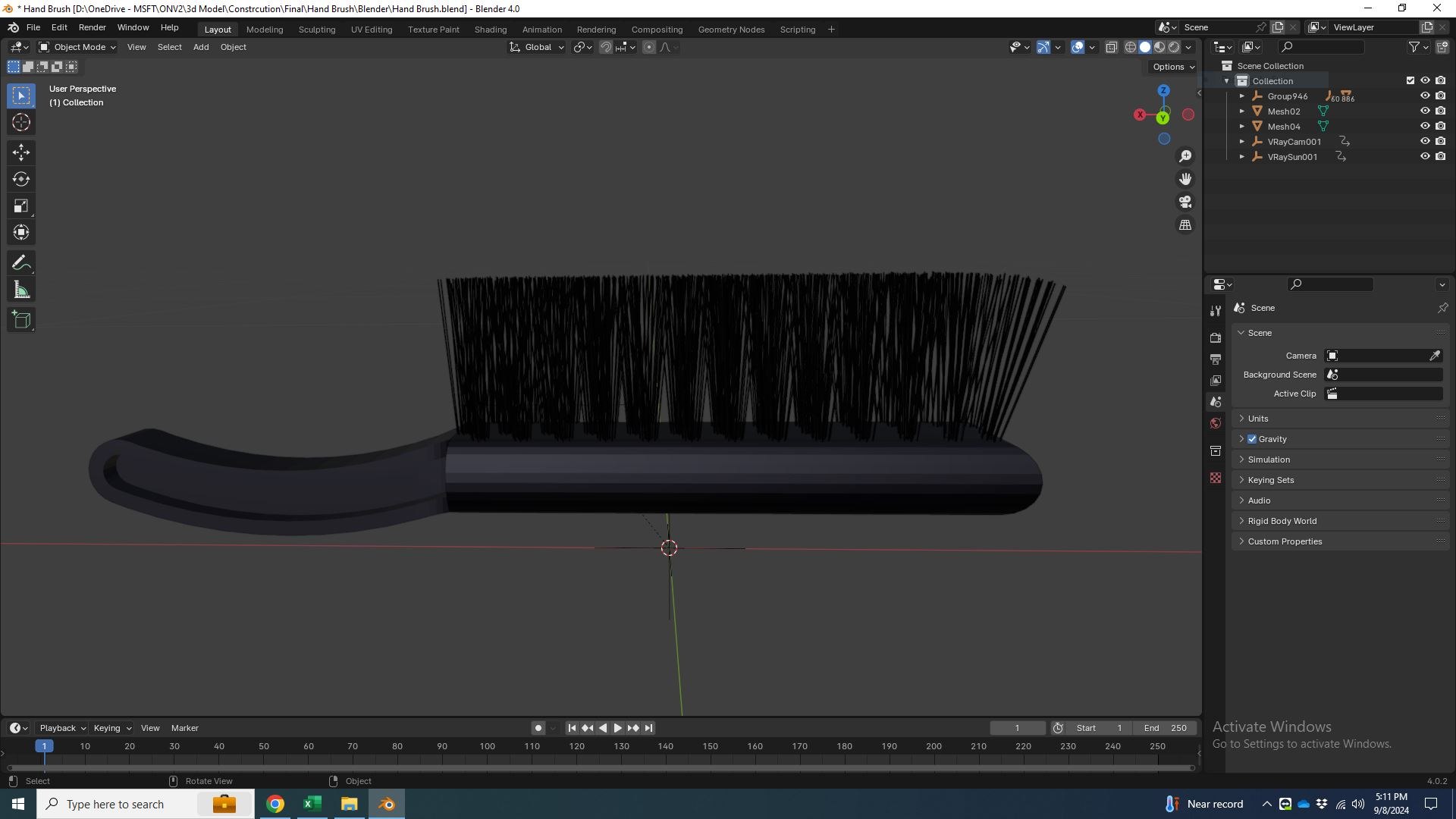This screenshot has height=819, width=1456.
Task: Uncheck the Gravity checkbox
Action: tap(1252, 439)
